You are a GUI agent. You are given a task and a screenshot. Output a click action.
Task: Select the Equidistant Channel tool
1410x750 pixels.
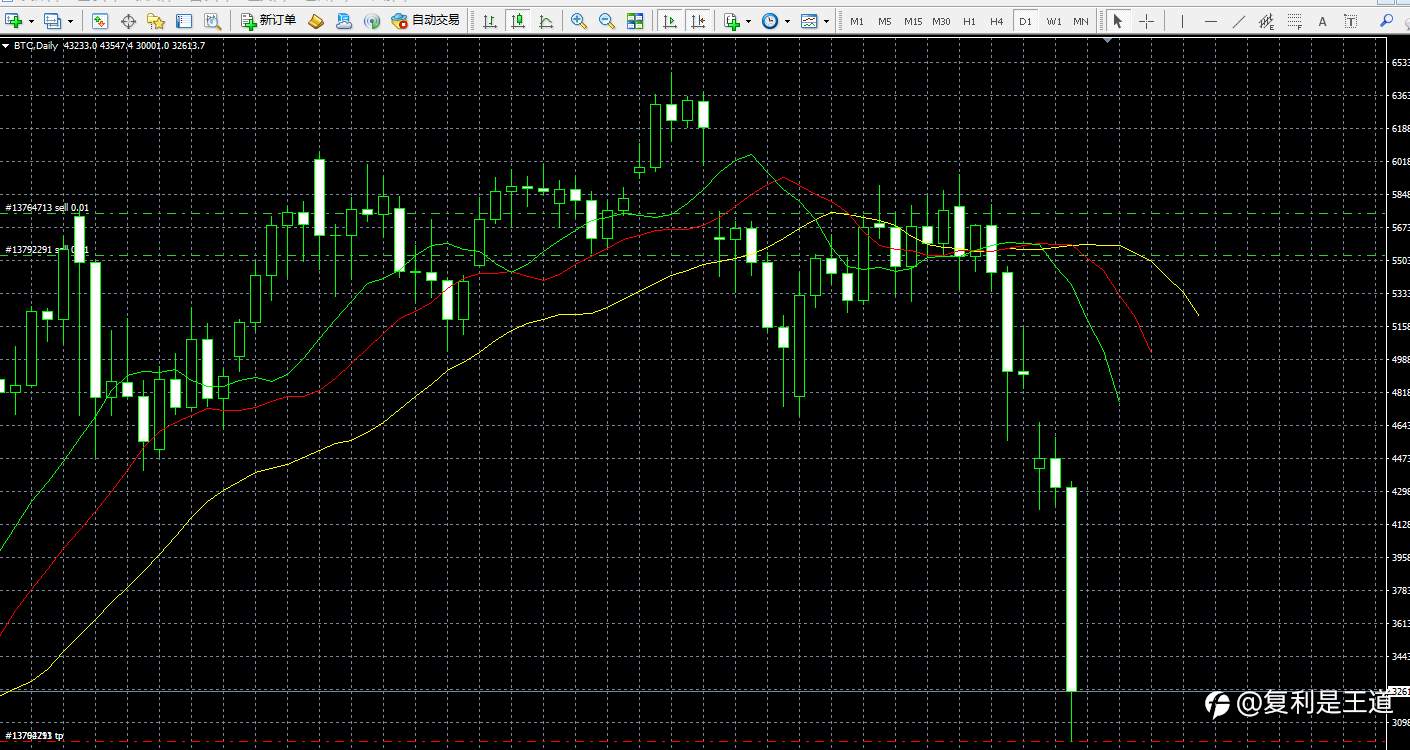[1267, 21]
